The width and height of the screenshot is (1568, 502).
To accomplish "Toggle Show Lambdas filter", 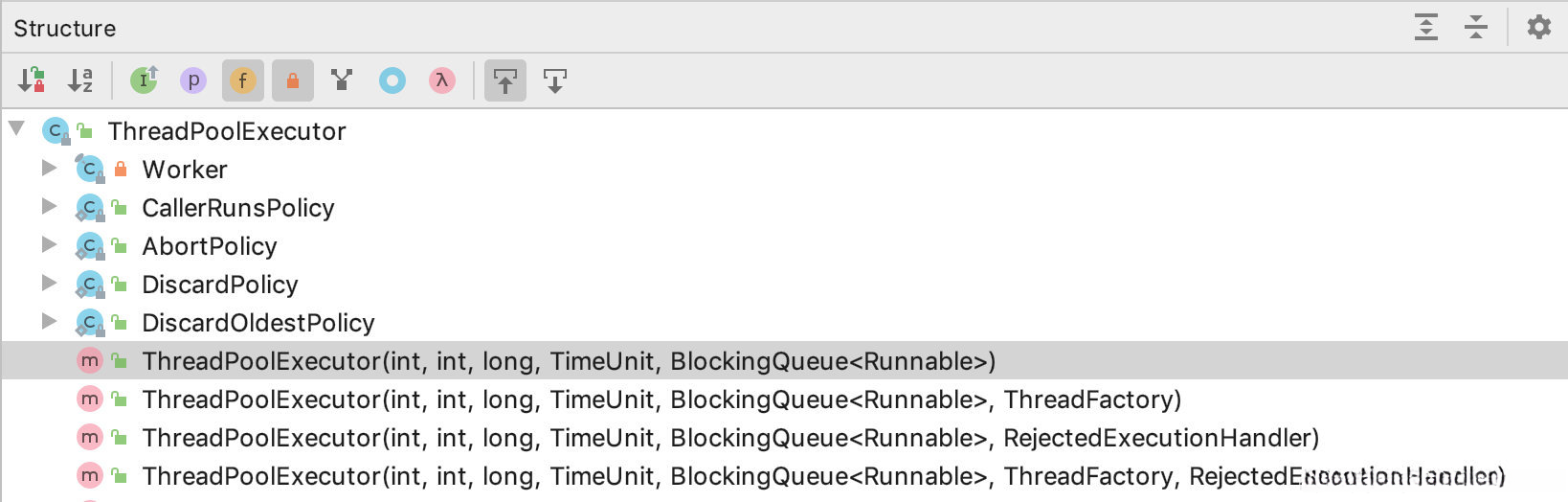I will (x=441, y=80).
